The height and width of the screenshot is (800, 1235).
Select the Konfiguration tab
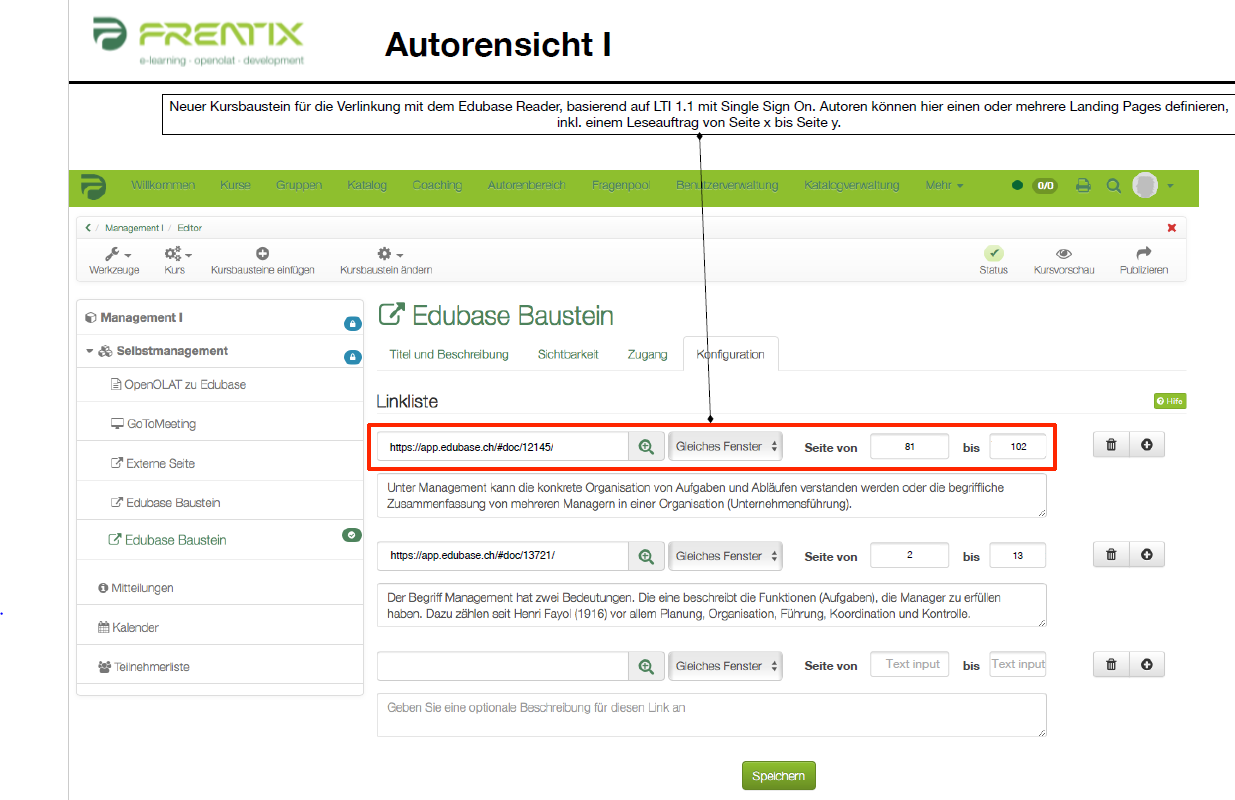click(731, 354)
